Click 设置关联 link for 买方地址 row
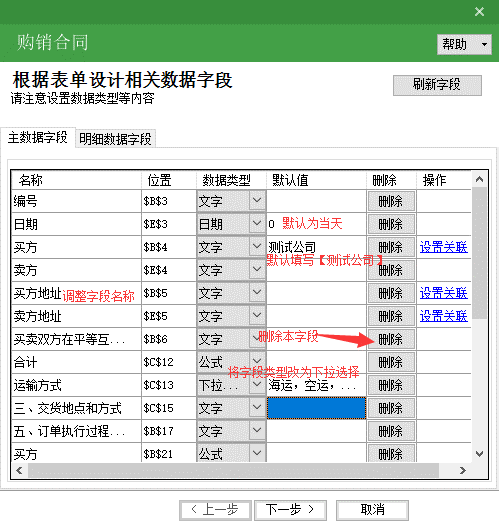 point(444,293)
